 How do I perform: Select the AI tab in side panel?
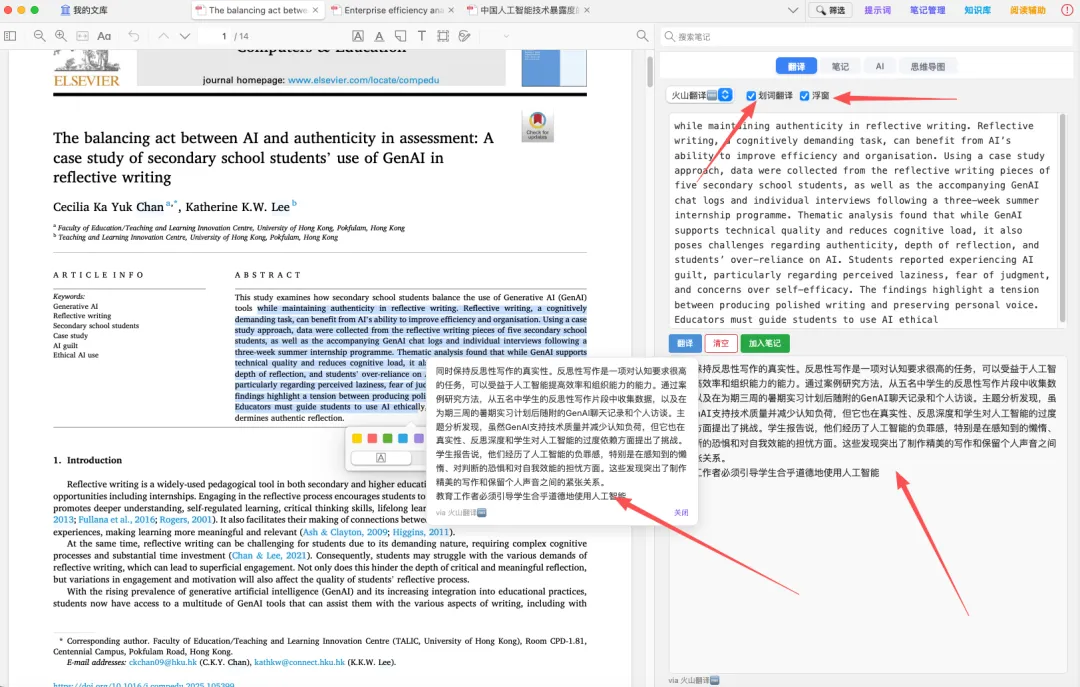click(x=880, y=66)
